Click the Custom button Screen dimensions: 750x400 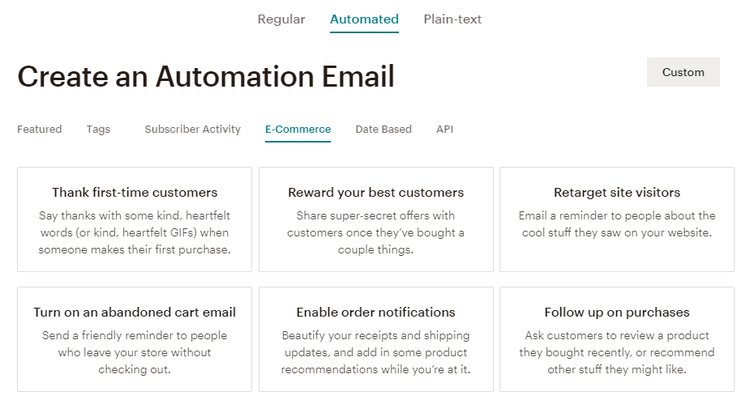tap(683, 72)
